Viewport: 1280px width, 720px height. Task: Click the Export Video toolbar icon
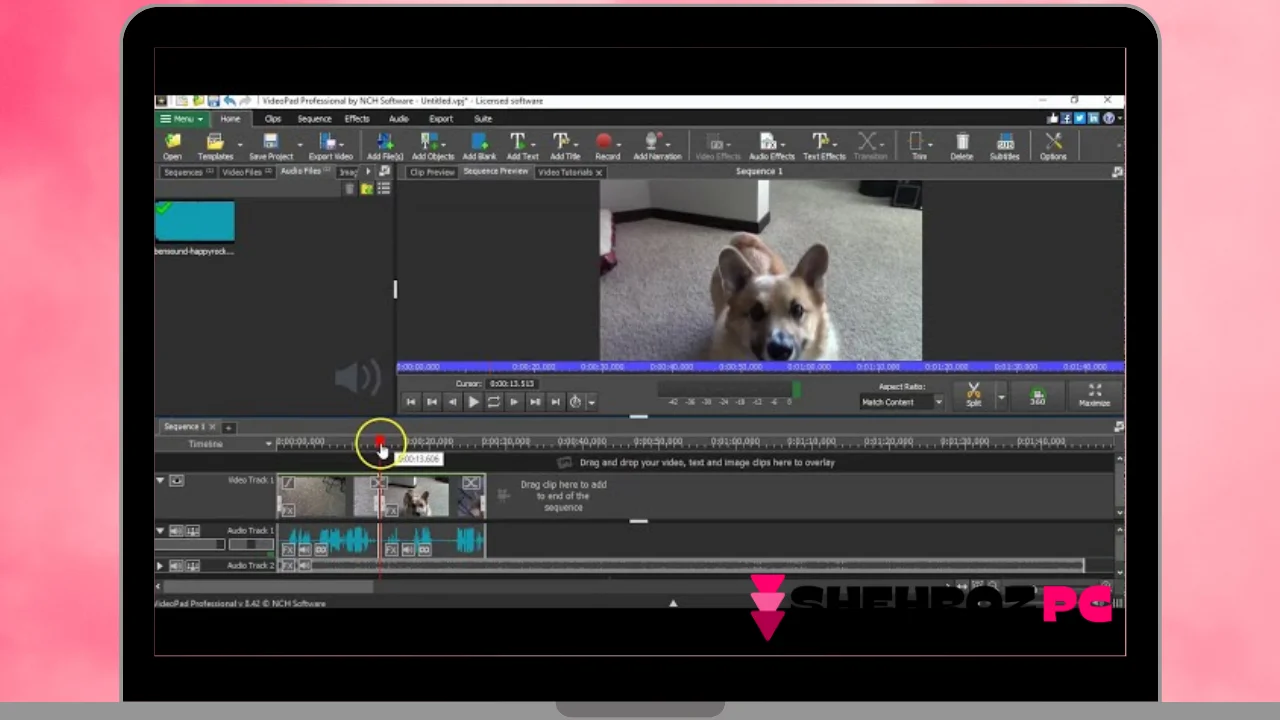pos(330,146)
